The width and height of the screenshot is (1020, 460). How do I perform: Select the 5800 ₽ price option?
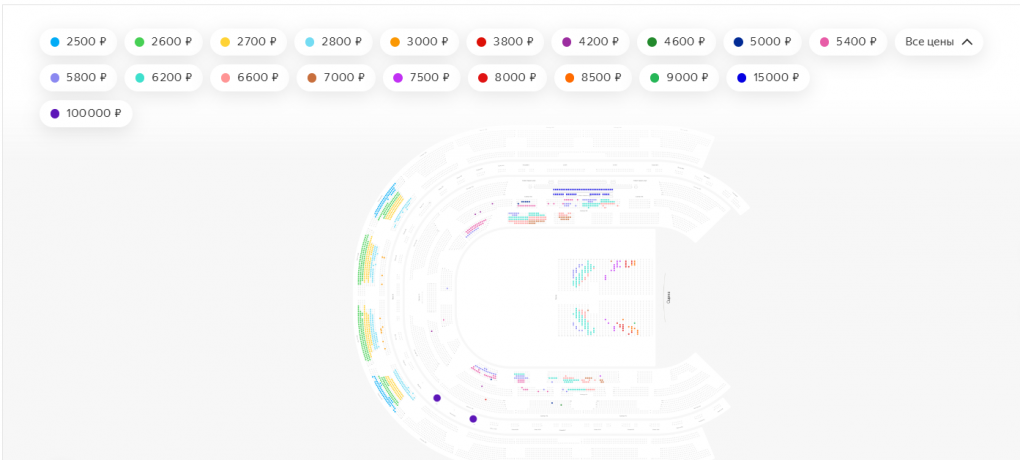coord(77,78)
